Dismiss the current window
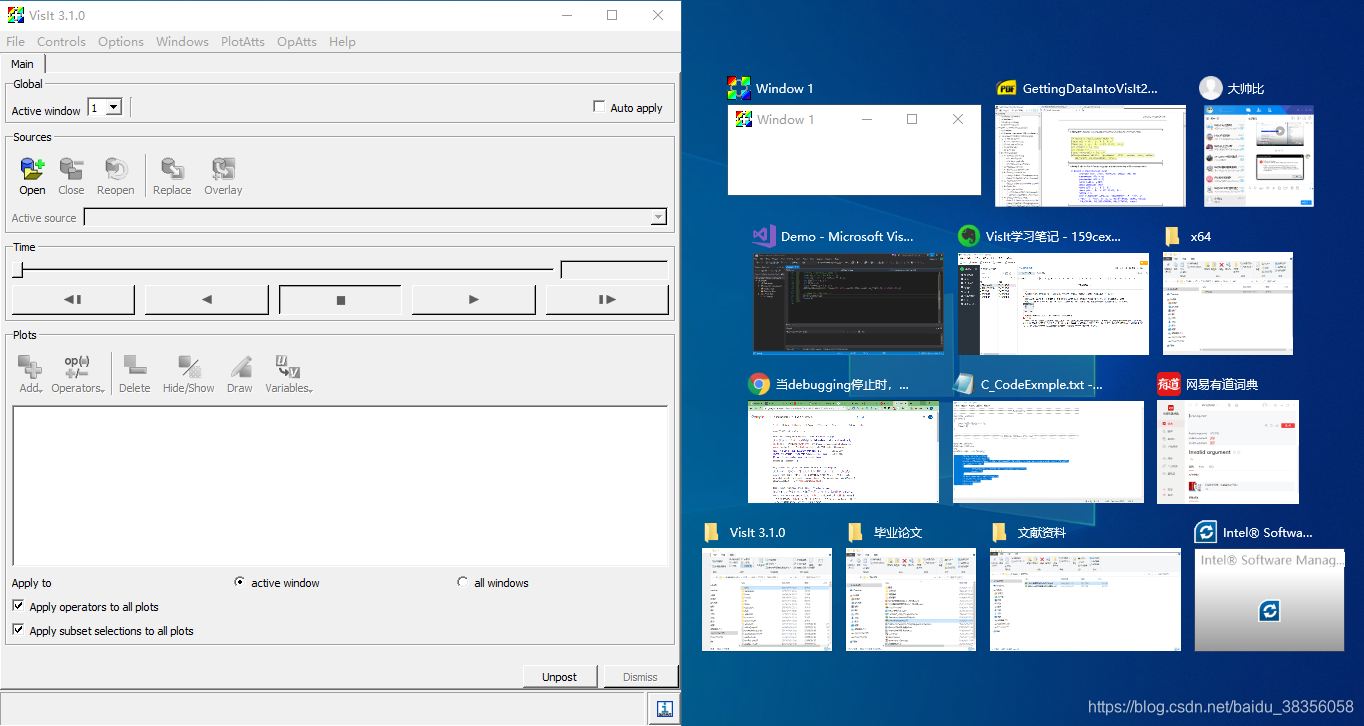 (x=640, y=676)
